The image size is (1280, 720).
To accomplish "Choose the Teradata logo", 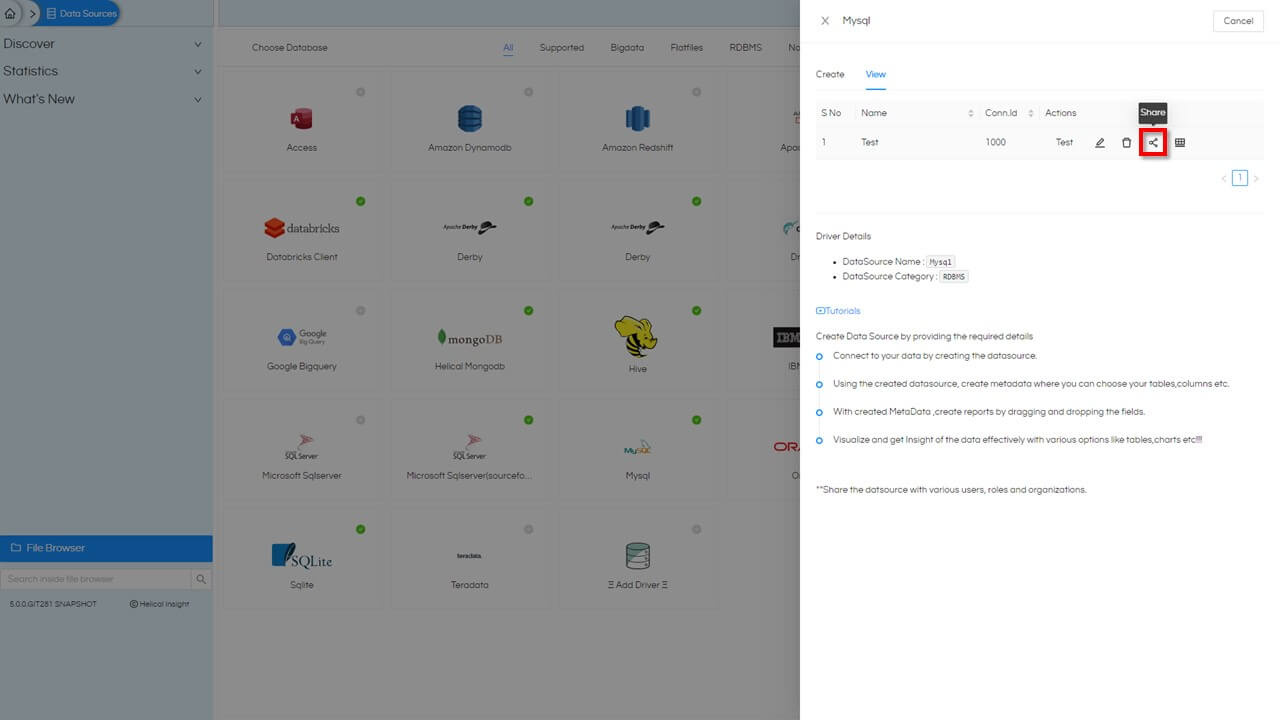I will [x=469, y=556].
